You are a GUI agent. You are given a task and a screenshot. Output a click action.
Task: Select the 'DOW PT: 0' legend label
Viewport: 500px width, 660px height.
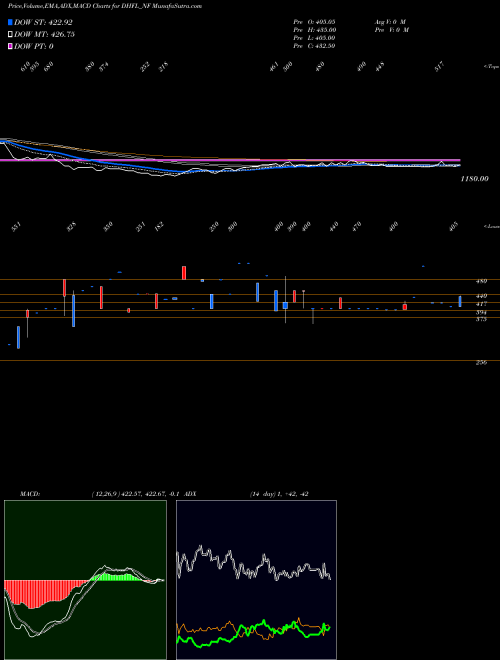coord(34,46)
